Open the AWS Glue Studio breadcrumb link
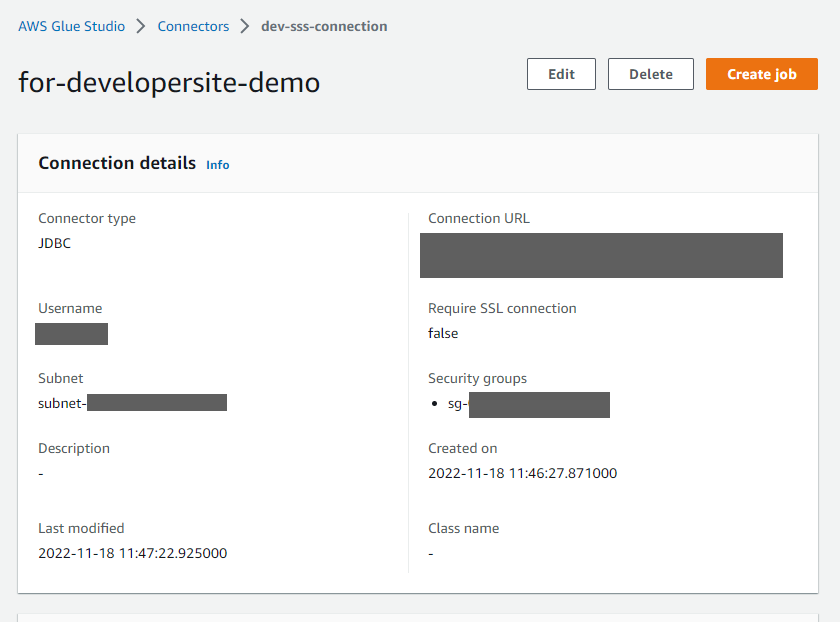 pyautogui.click(x=72, y=26)
